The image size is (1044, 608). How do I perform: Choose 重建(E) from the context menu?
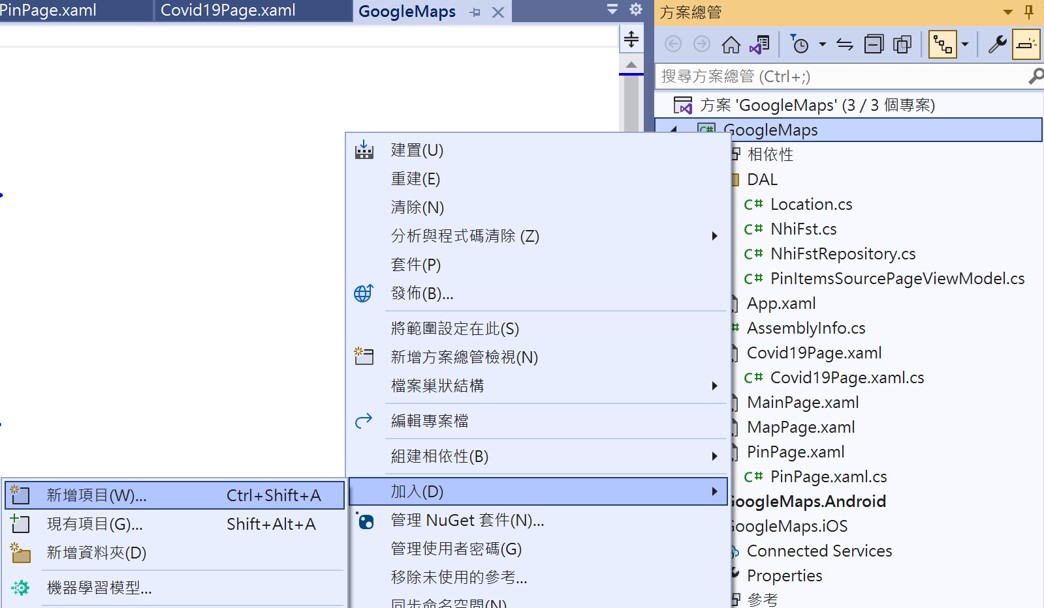[x=537, y=178]
